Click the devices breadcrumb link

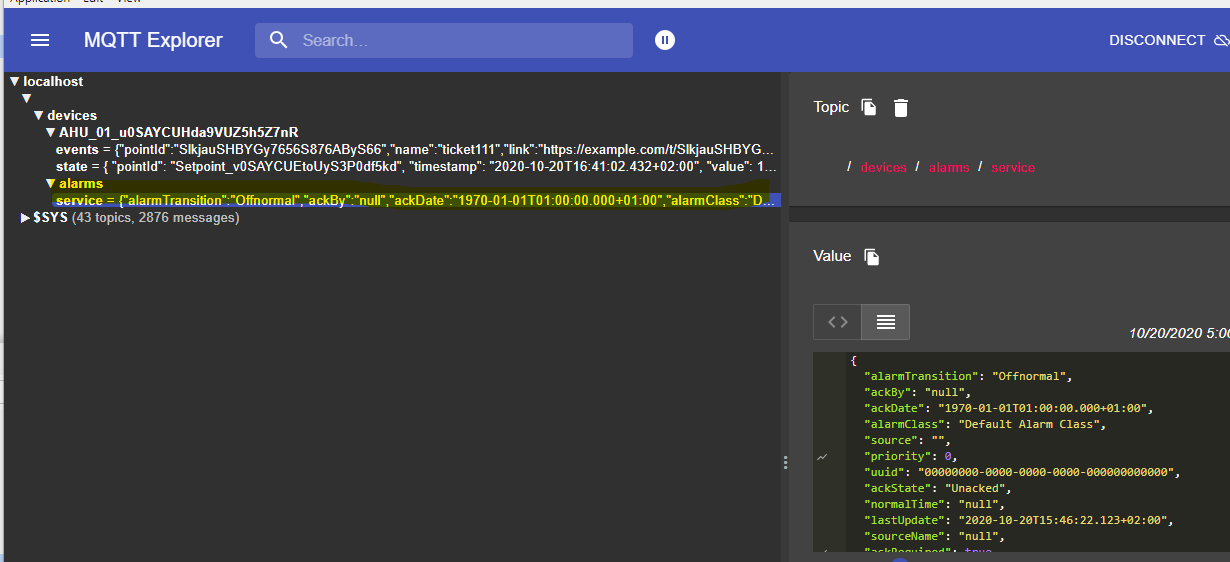884,167
